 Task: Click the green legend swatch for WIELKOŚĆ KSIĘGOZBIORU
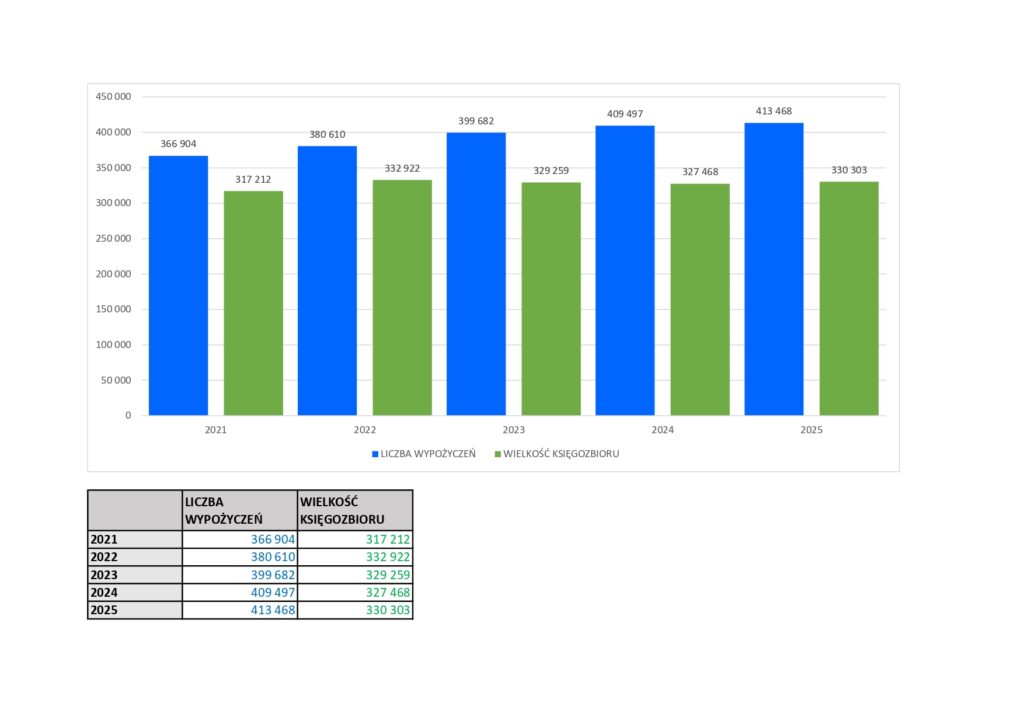(498, 453)
